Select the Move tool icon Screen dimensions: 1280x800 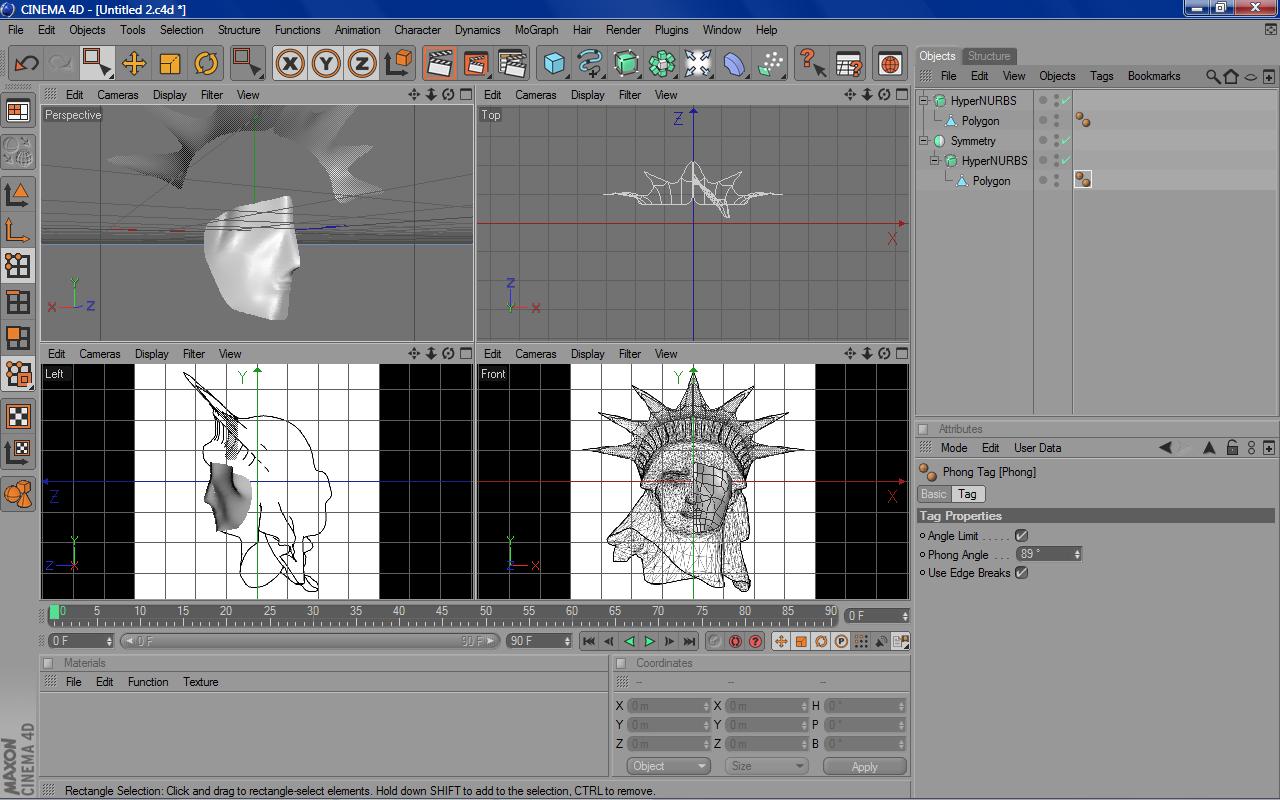pos(134,63)
